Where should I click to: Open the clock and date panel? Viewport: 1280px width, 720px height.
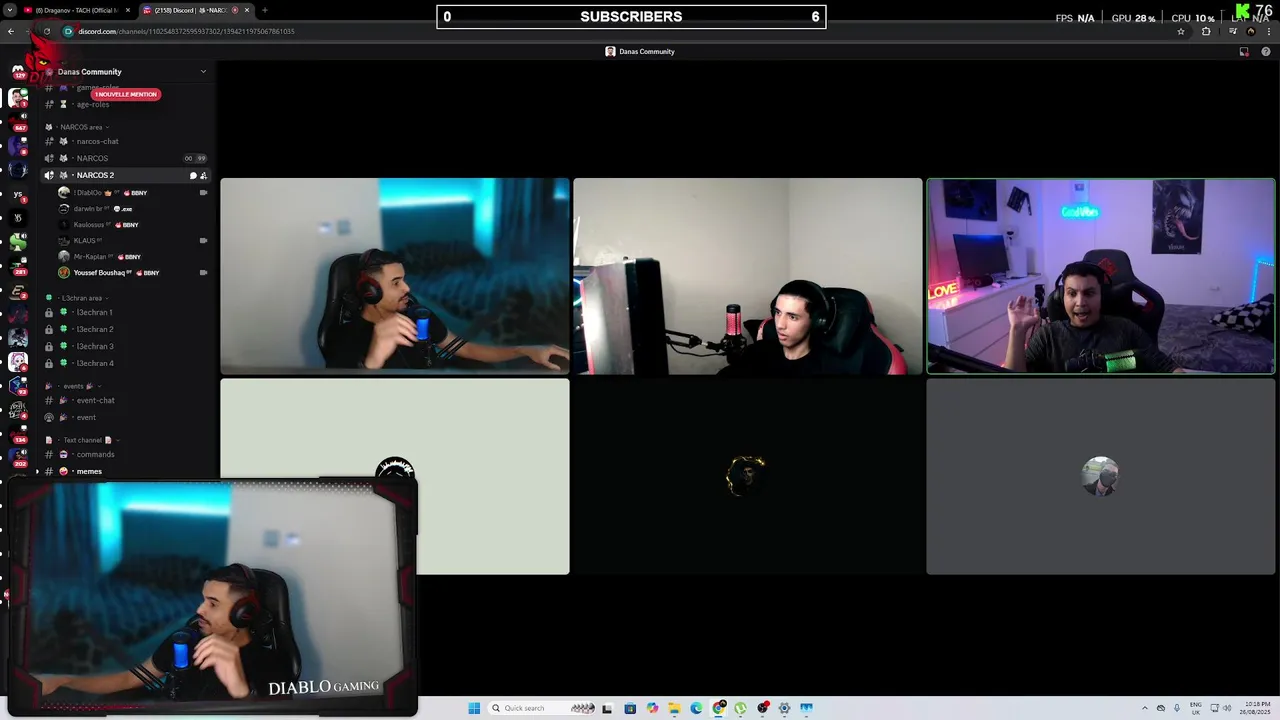tap(1257, 708)
